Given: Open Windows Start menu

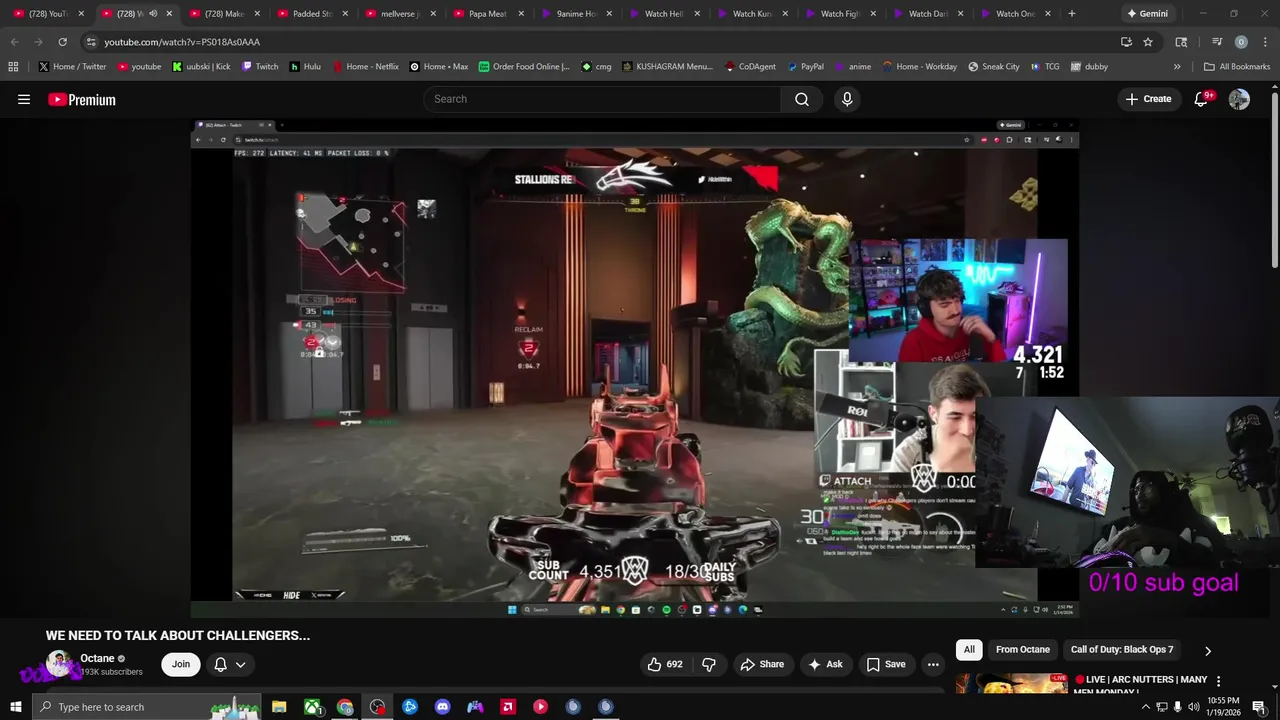Looking at the screenshot, I should 15,707.
